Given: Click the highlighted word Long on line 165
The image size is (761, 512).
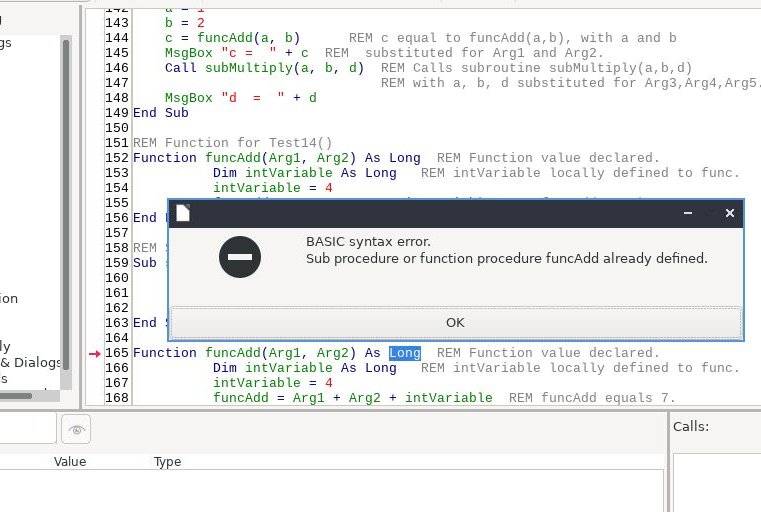Looking at the screenshot, I should click(405, 353).
